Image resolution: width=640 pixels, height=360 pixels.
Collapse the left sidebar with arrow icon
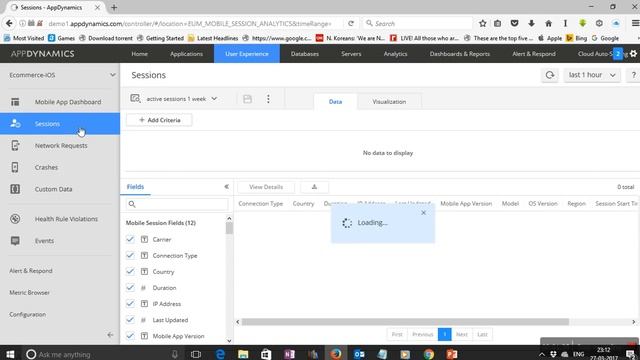111,335
